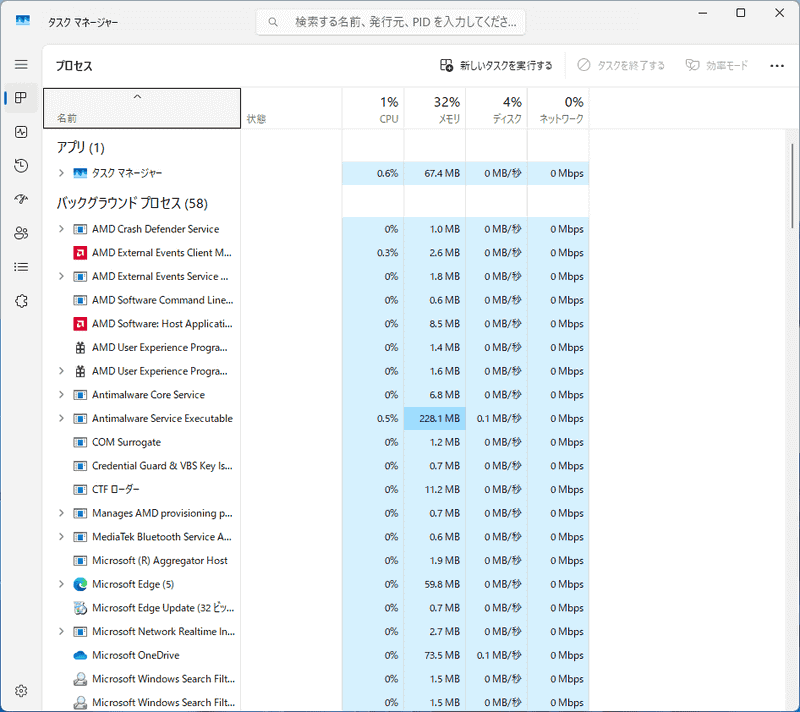Click AMD External Events Client red icon

80,252
